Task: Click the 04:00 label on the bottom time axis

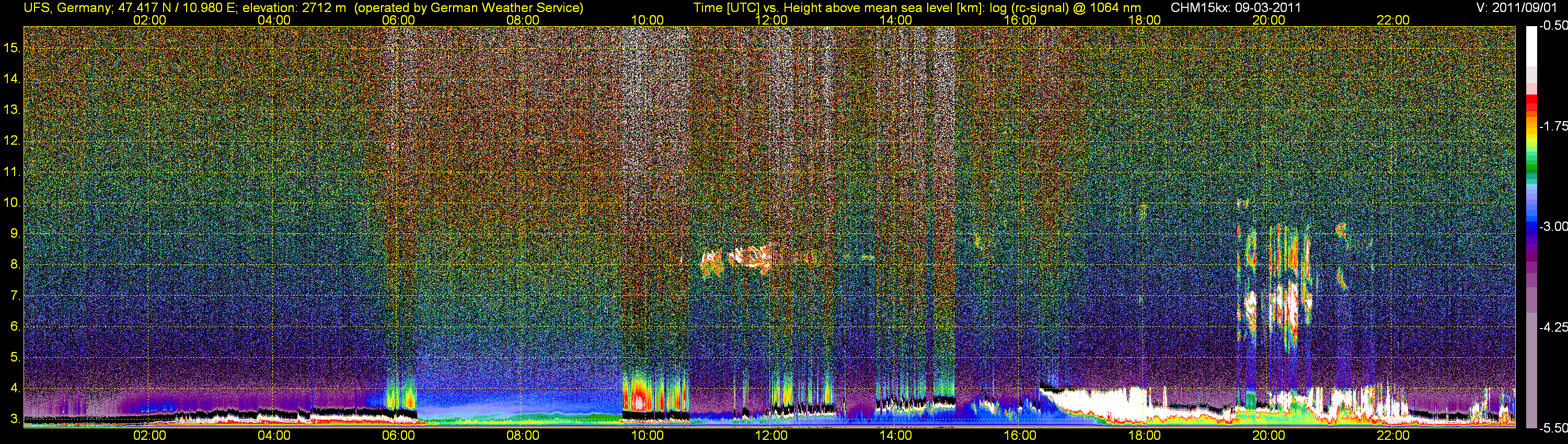Action: (x=274, y=436)
